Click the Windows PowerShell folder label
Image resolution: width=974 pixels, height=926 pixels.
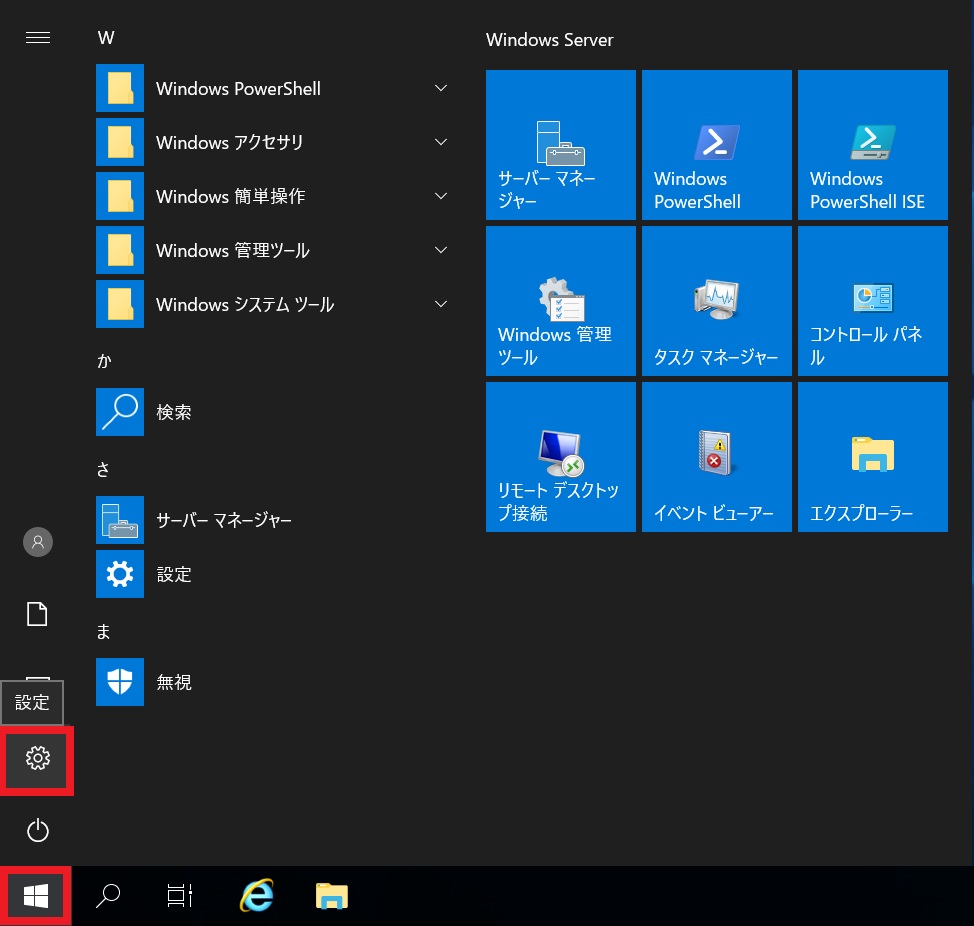point(239,89)
